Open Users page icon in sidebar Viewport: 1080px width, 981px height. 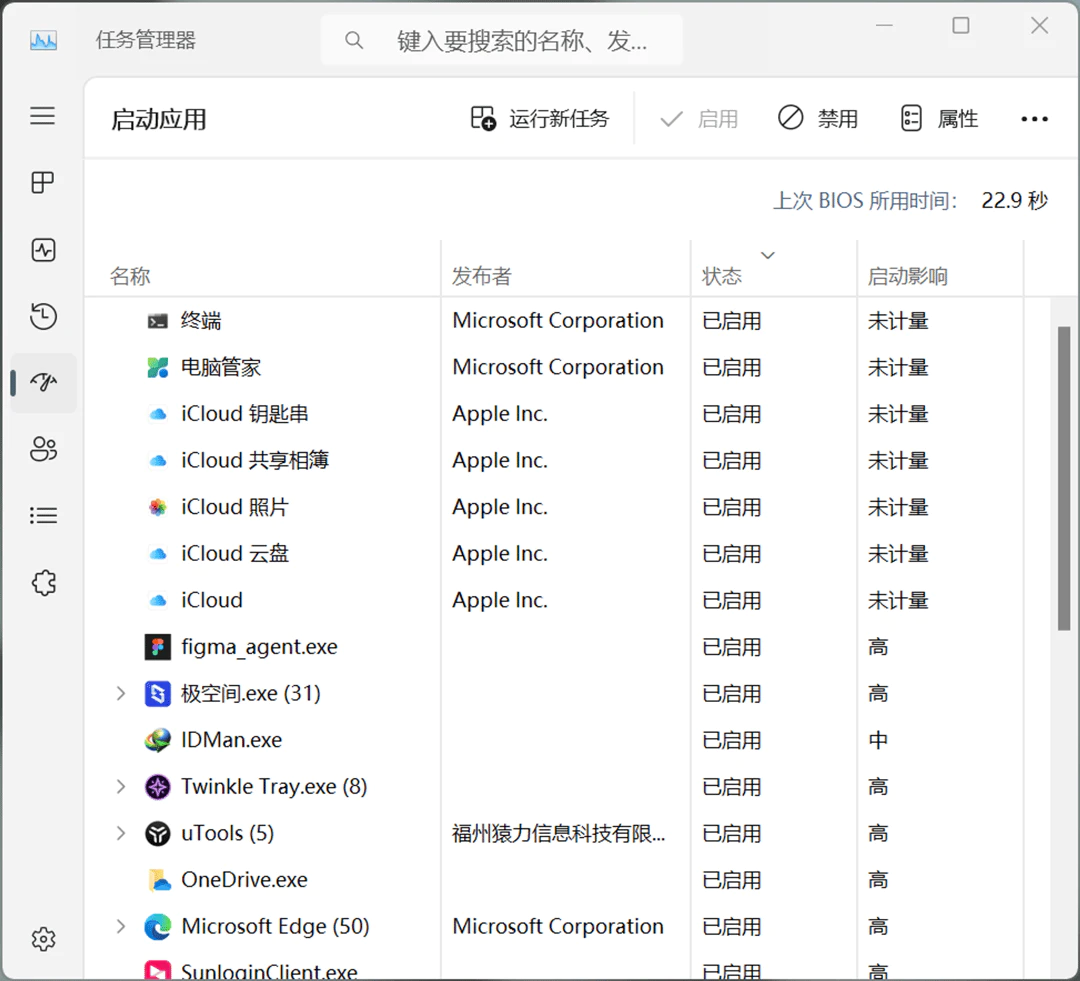point(43,449)
